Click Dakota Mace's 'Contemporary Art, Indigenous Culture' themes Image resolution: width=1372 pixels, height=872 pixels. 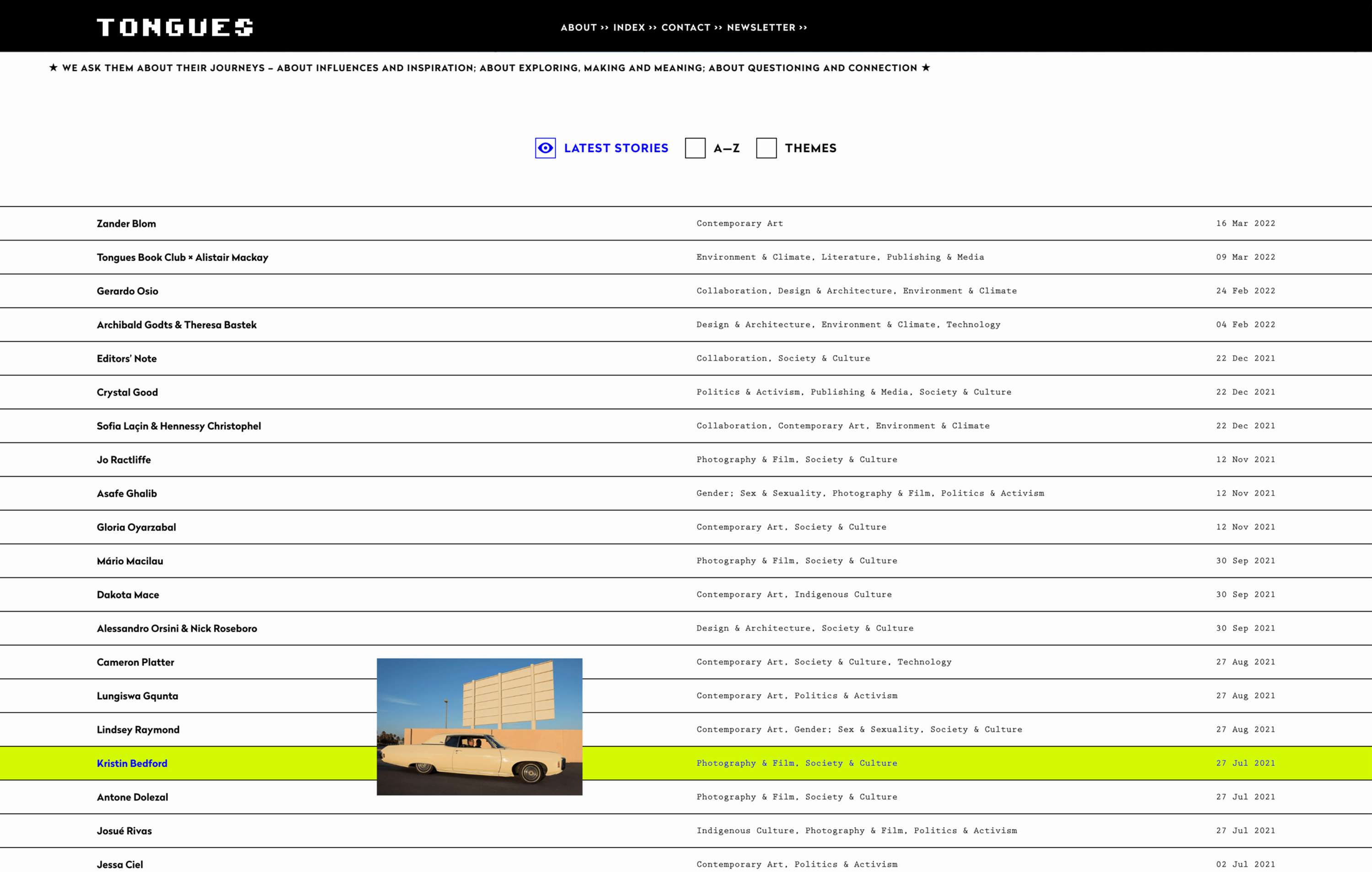[793, 594]
